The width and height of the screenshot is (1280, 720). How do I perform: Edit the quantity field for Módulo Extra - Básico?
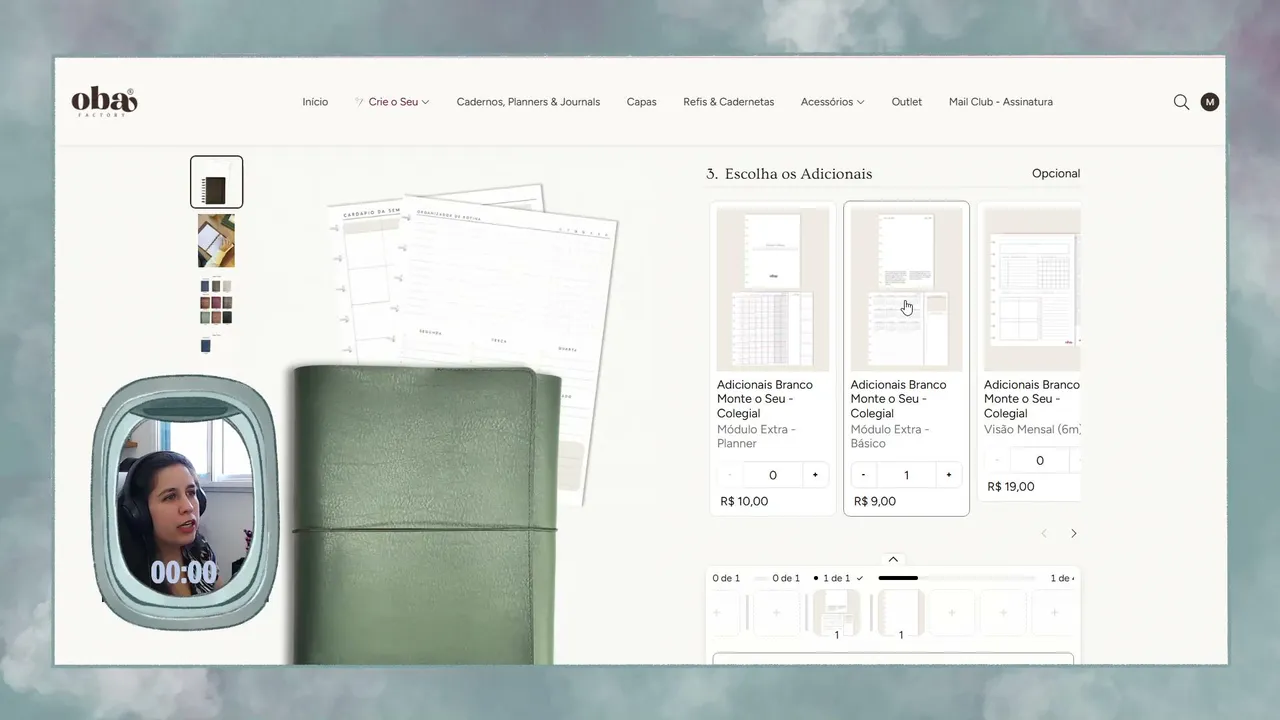click(906, 475)
